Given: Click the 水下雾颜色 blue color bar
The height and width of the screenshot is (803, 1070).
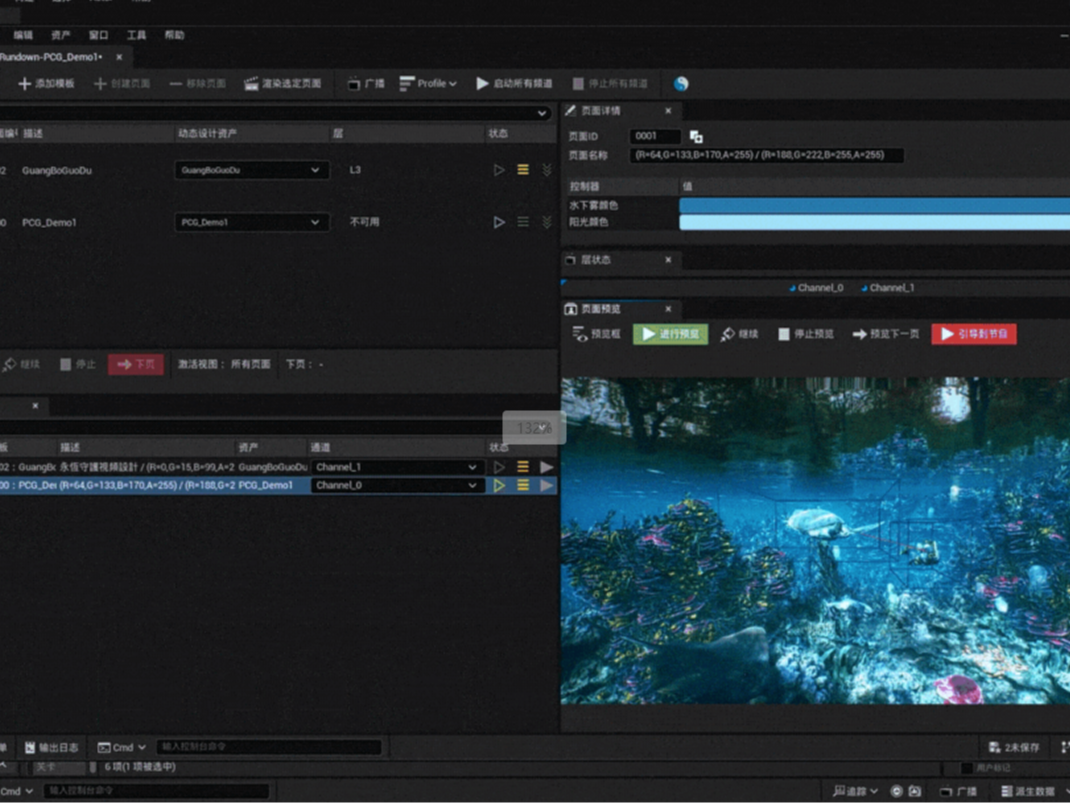Looking at the screenshot, I should pos(874,205).
